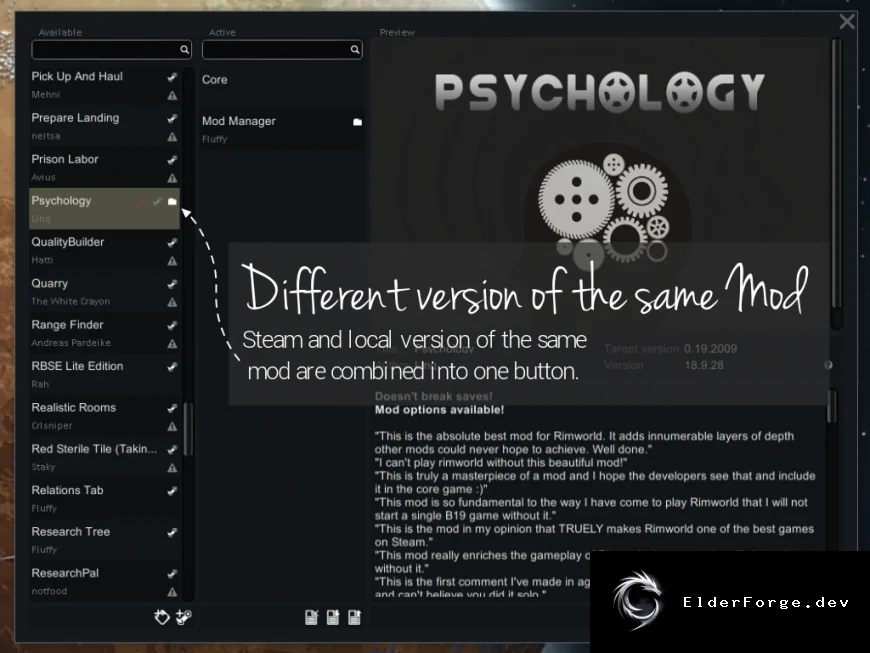Click the folder icon on the Psychology row
This screenshot has height=653, width=870.
click(x=172, y=201)
